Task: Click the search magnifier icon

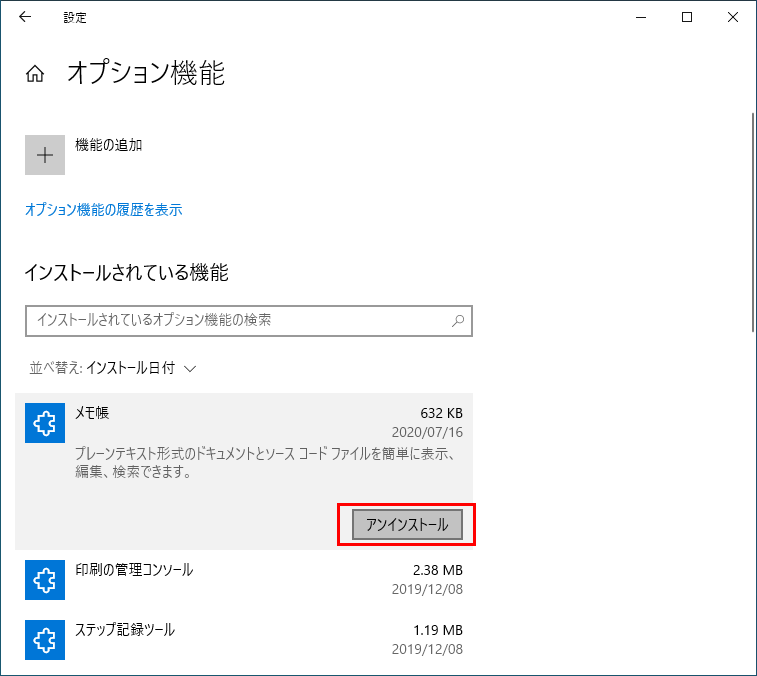Action: [458, 321]
